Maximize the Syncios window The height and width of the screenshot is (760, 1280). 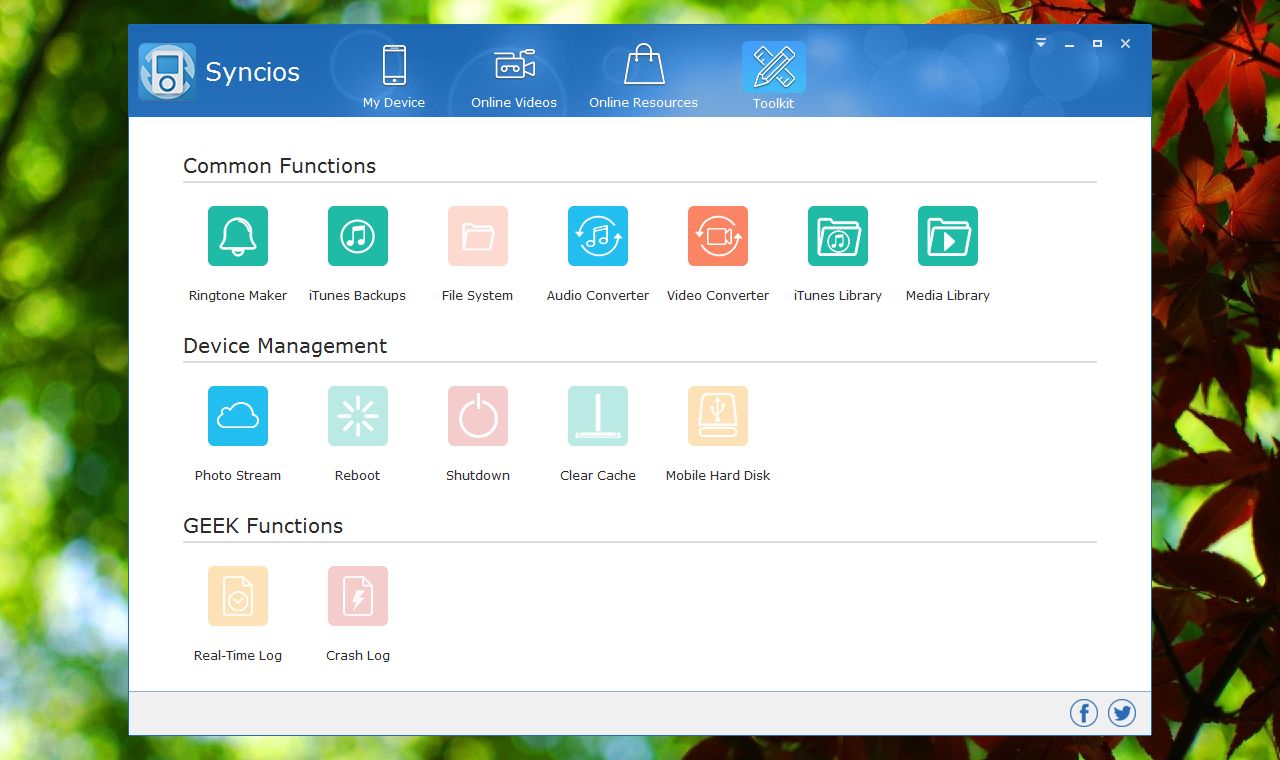click(x=1097, y=44)
